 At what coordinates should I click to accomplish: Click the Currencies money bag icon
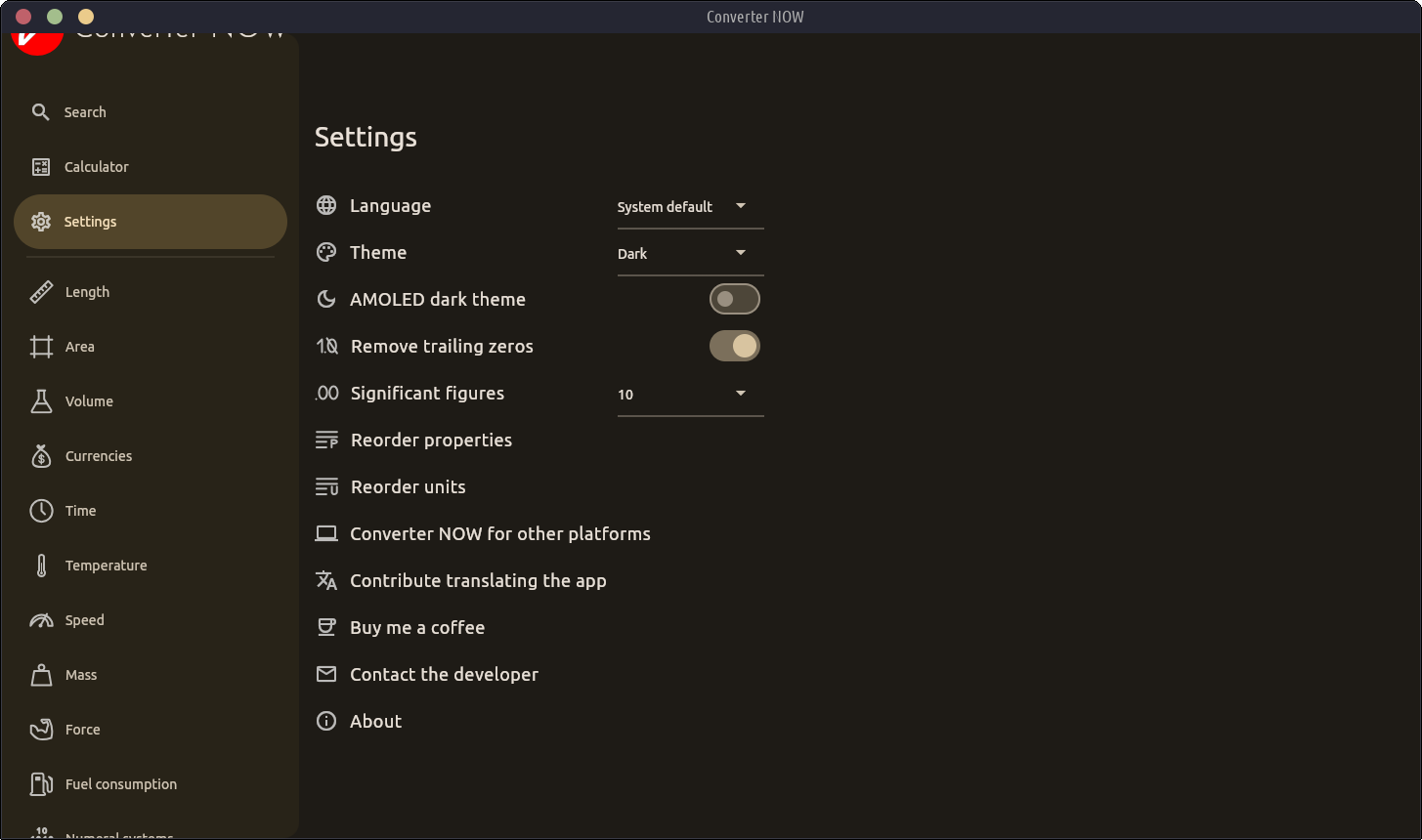click(x=41, y=456)
